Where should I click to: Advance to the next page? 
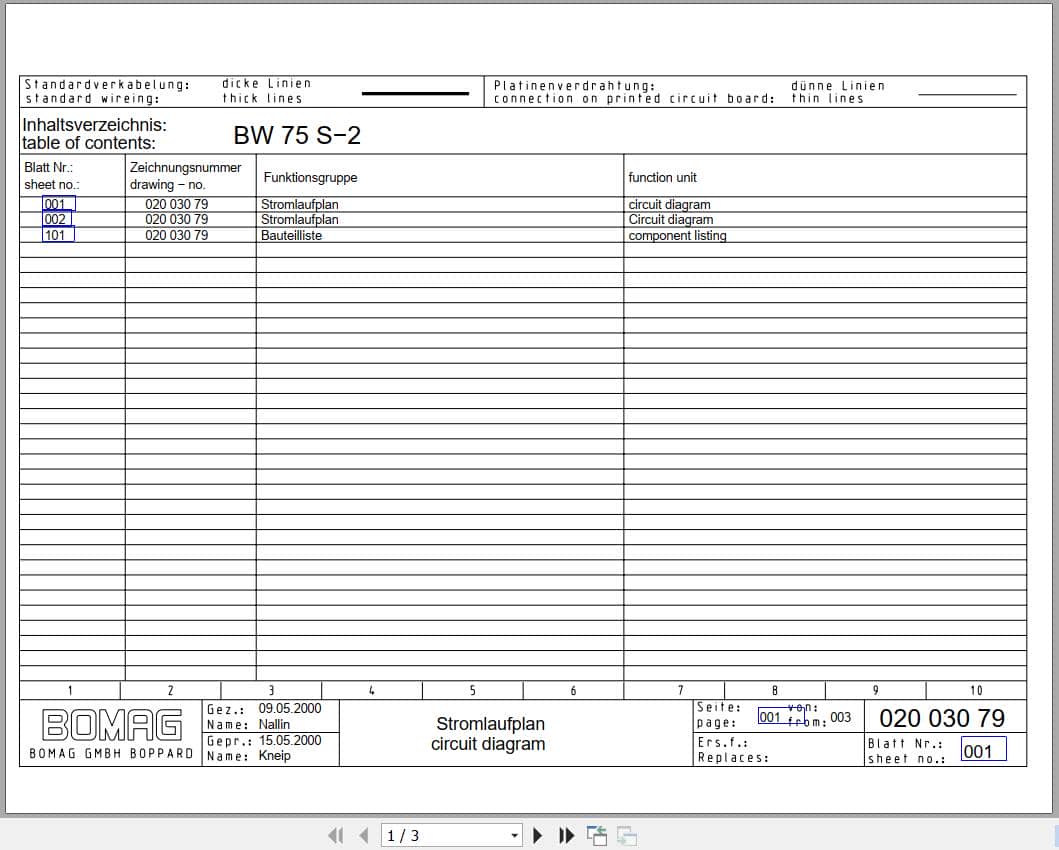[x=538, y=836]
